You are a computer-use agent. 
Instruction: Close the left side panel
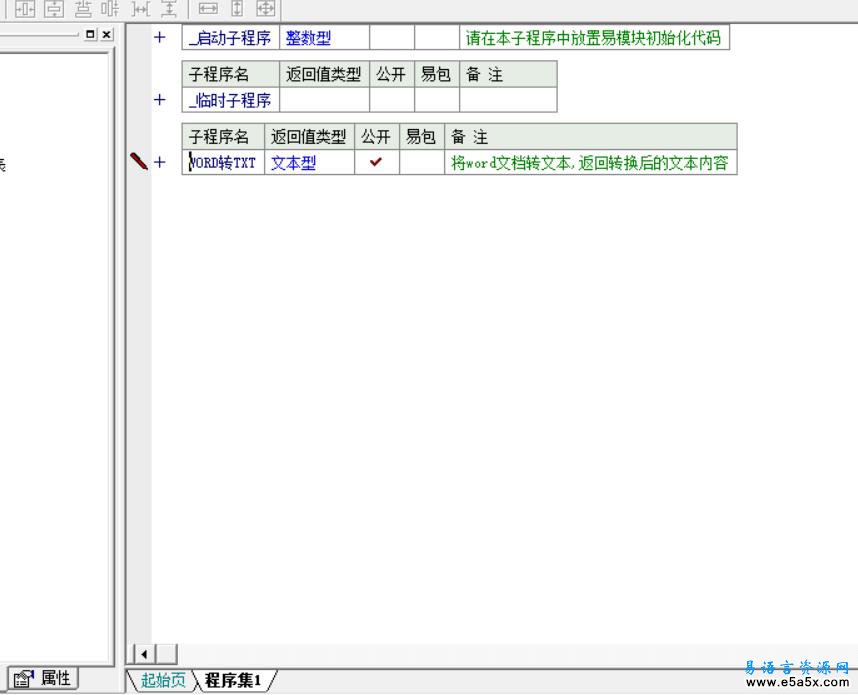107,34
